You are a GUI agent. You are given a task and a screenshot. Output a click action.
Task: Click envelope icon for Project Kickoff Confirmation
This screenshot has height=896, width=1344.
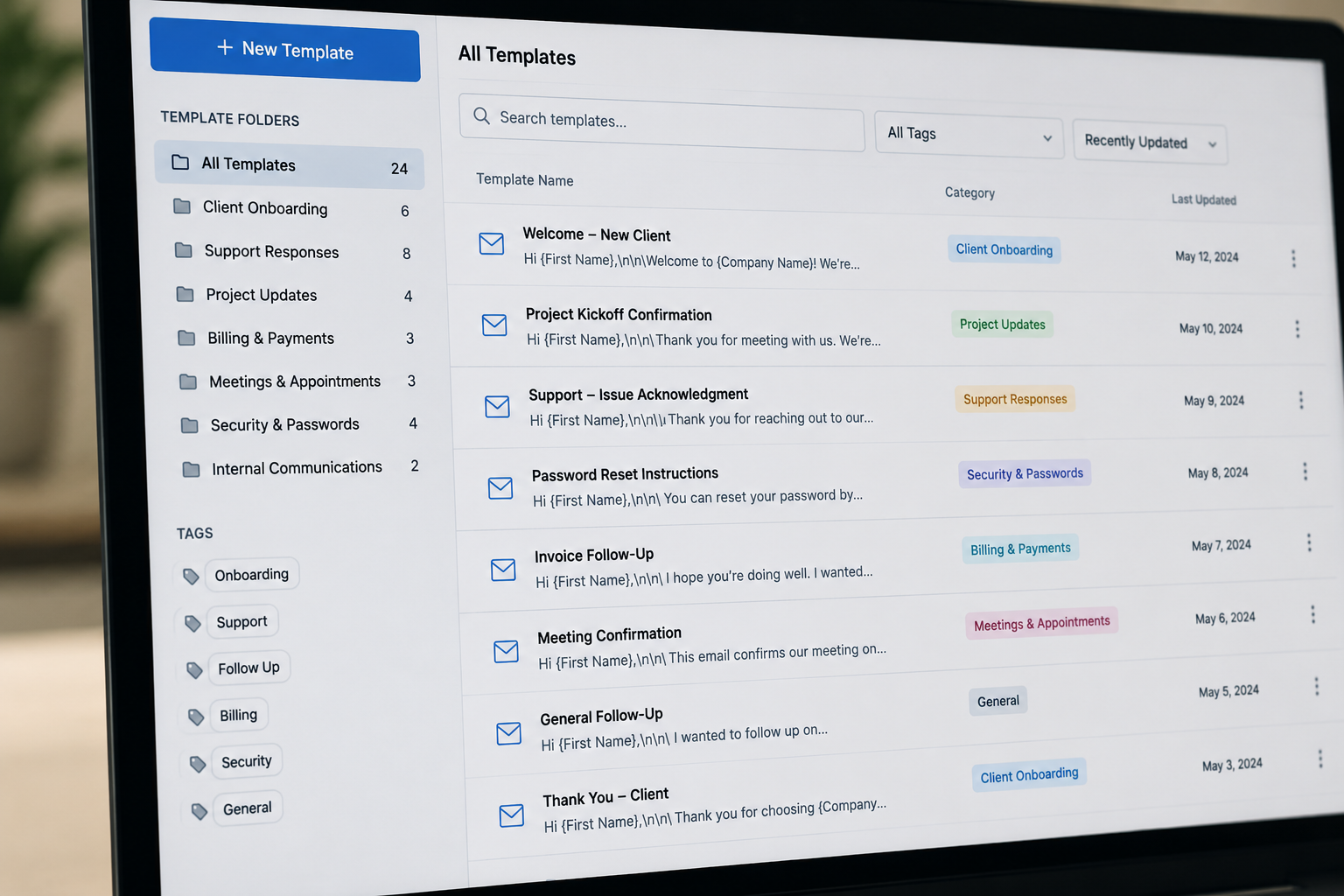(494, 325)
